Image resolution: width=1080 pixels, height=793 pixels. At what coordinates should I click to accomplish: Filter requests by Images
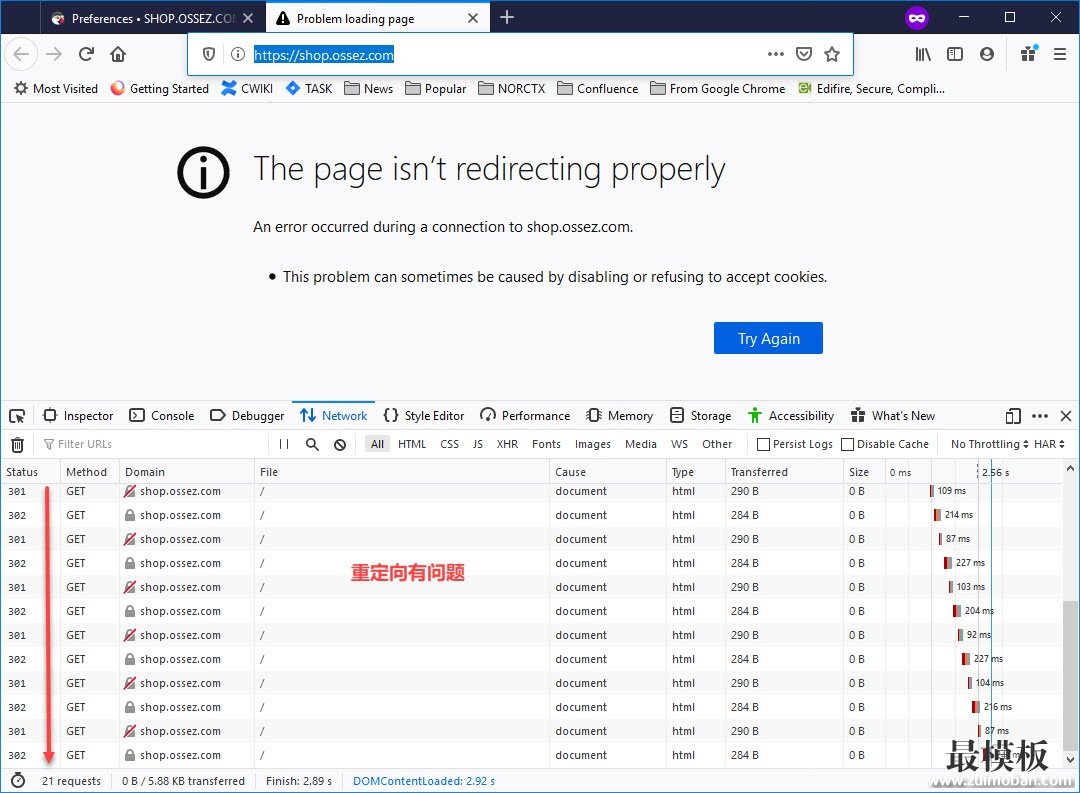(593, 444)
